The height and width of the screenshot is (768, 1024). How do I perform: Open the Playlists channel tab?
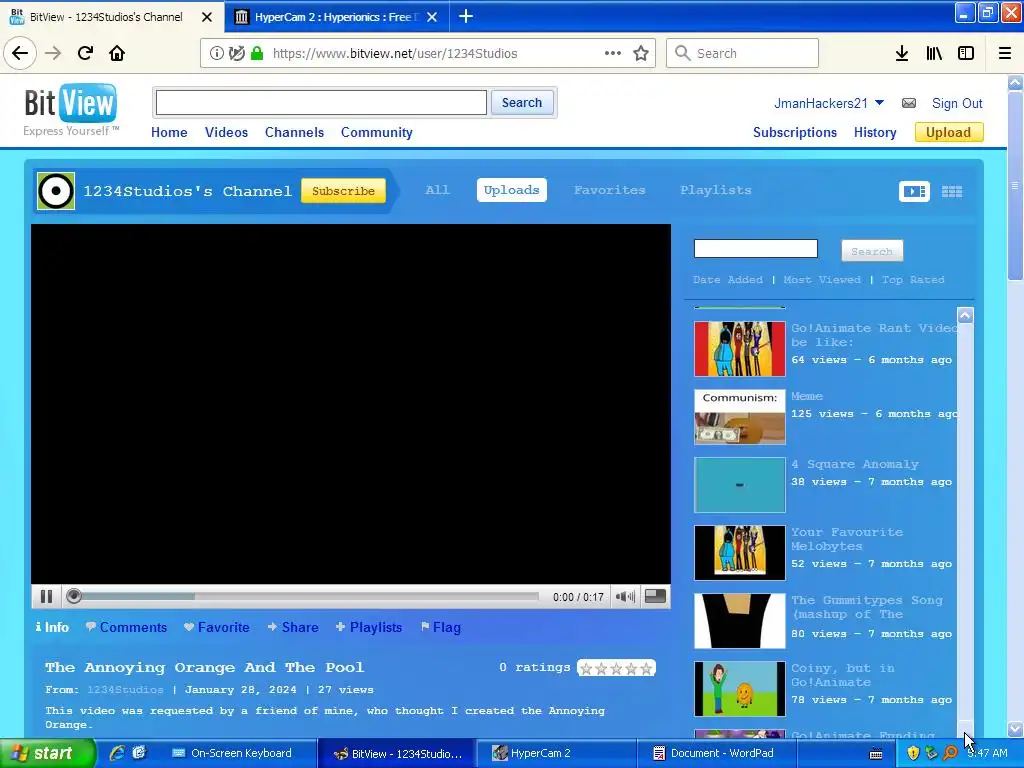click(716, 190)
